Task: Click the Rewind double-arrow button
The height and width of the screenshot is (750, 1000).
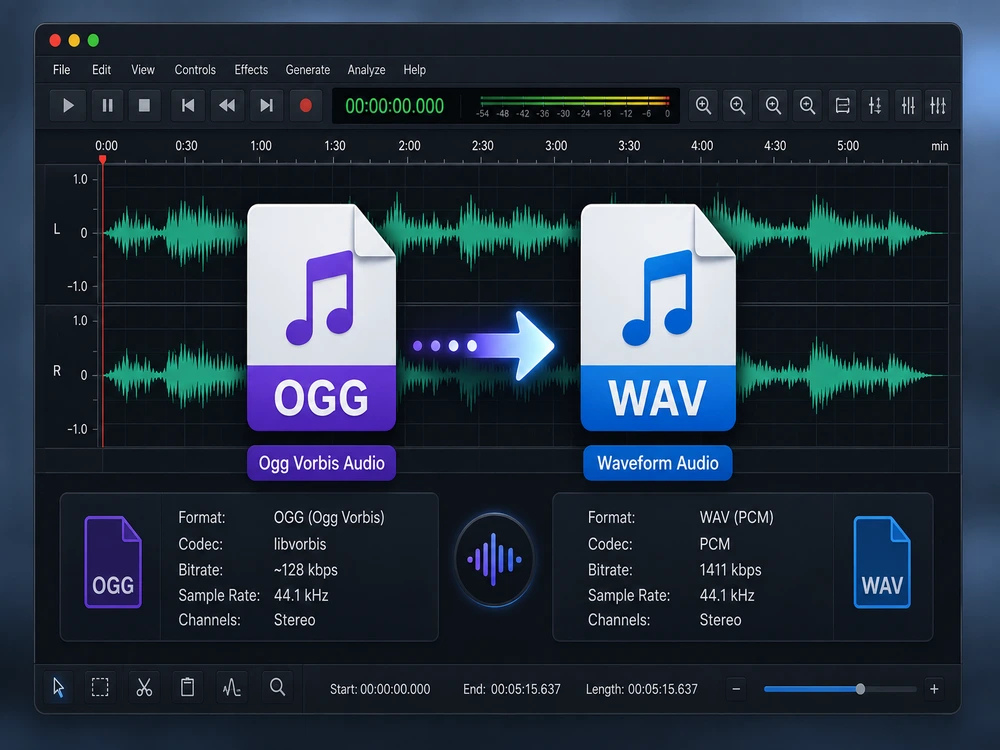Action: [227, 105]
